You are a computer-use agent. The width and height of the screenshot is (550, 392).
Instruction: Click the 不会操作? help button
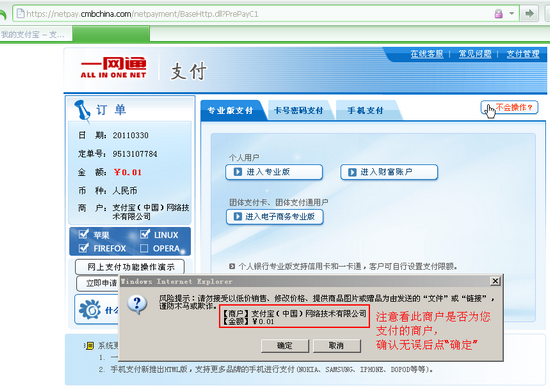(x=509, y=107)
